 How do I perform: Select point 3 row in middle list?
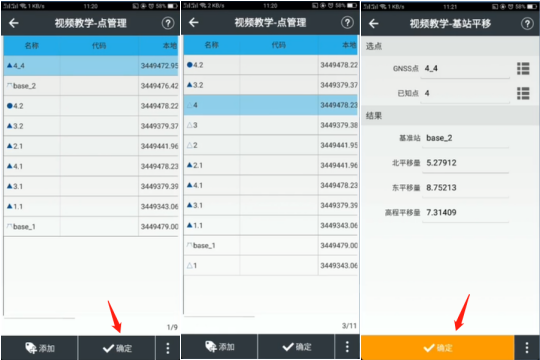pos(271,125)
